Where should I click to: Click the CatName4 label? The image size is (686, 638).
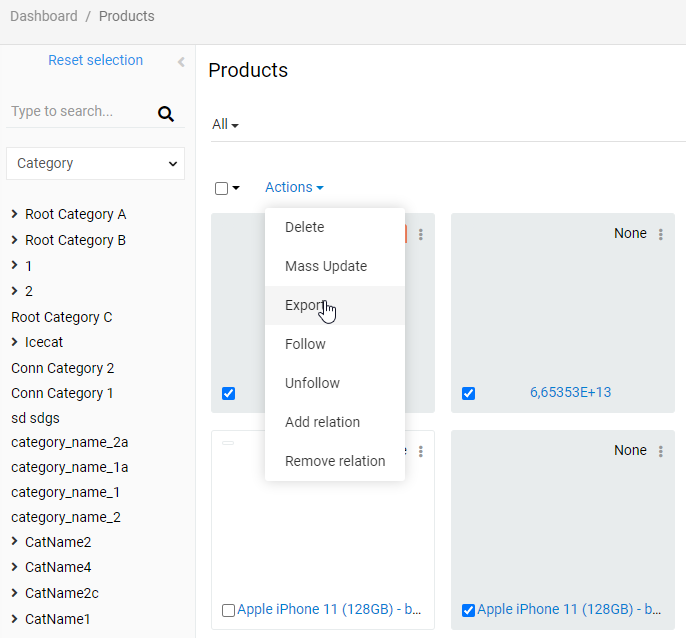[x=58, y=567]
